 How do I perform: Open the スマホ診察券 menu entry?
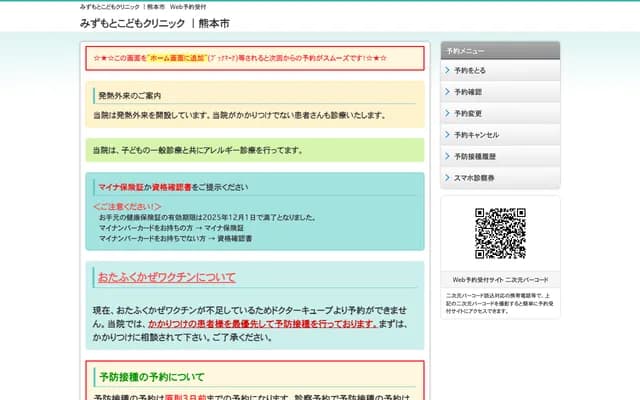tap(474, 177)
